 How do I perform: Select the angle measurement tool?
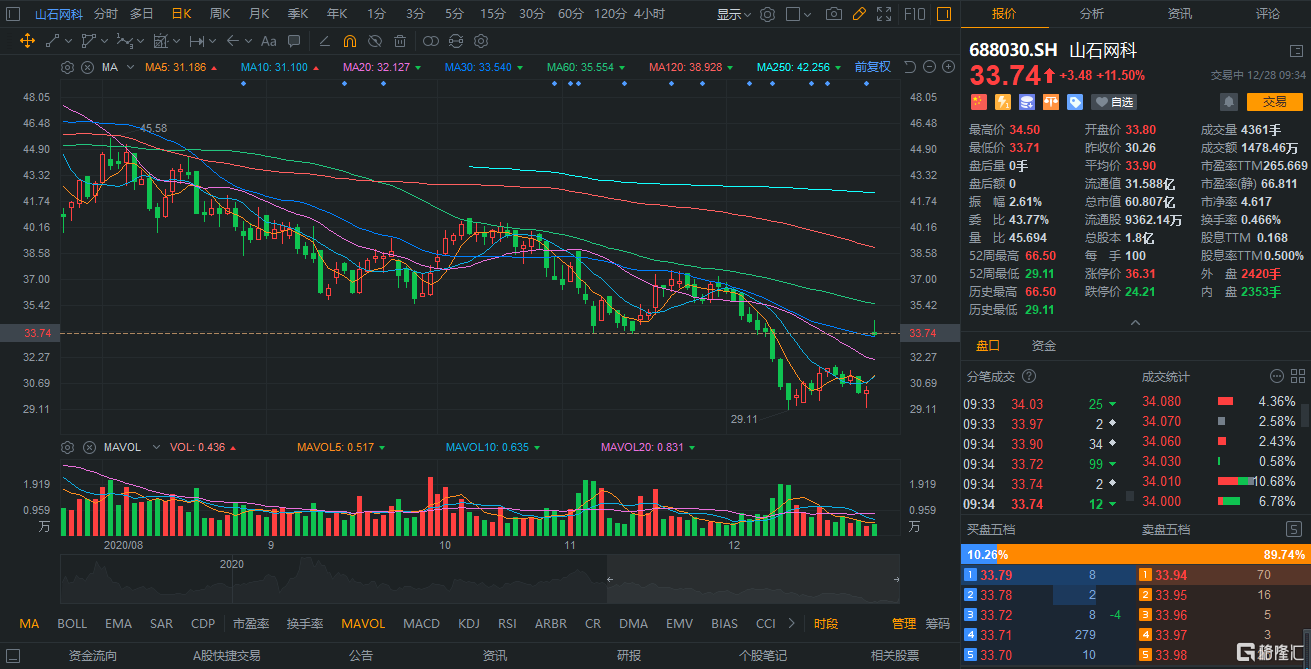[x=324, y=41]
